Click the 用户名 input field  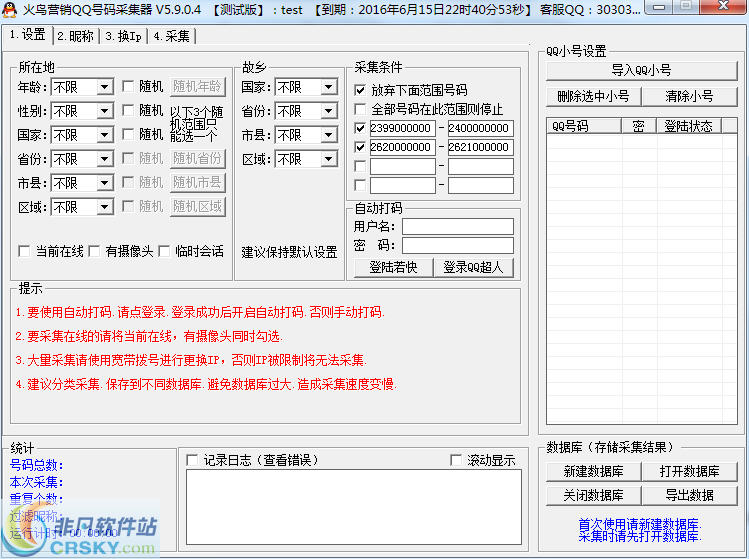(x=458, y=226)
